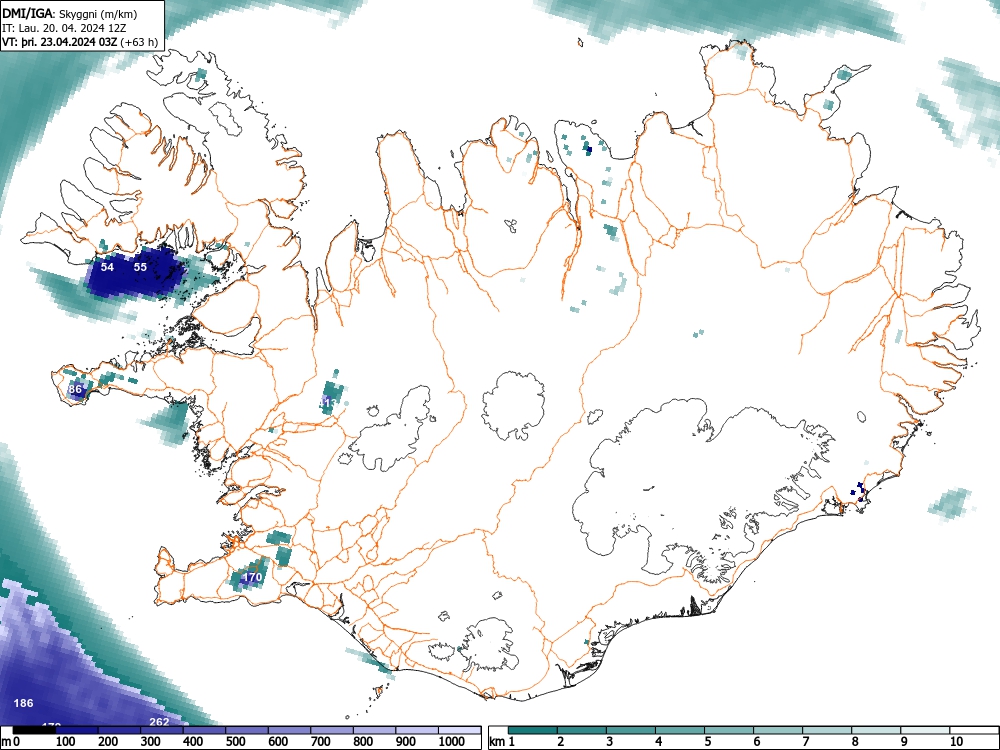Click the 5 tick label in km legend
Screen dimensions: 1000x750
[x=707, y=741]
